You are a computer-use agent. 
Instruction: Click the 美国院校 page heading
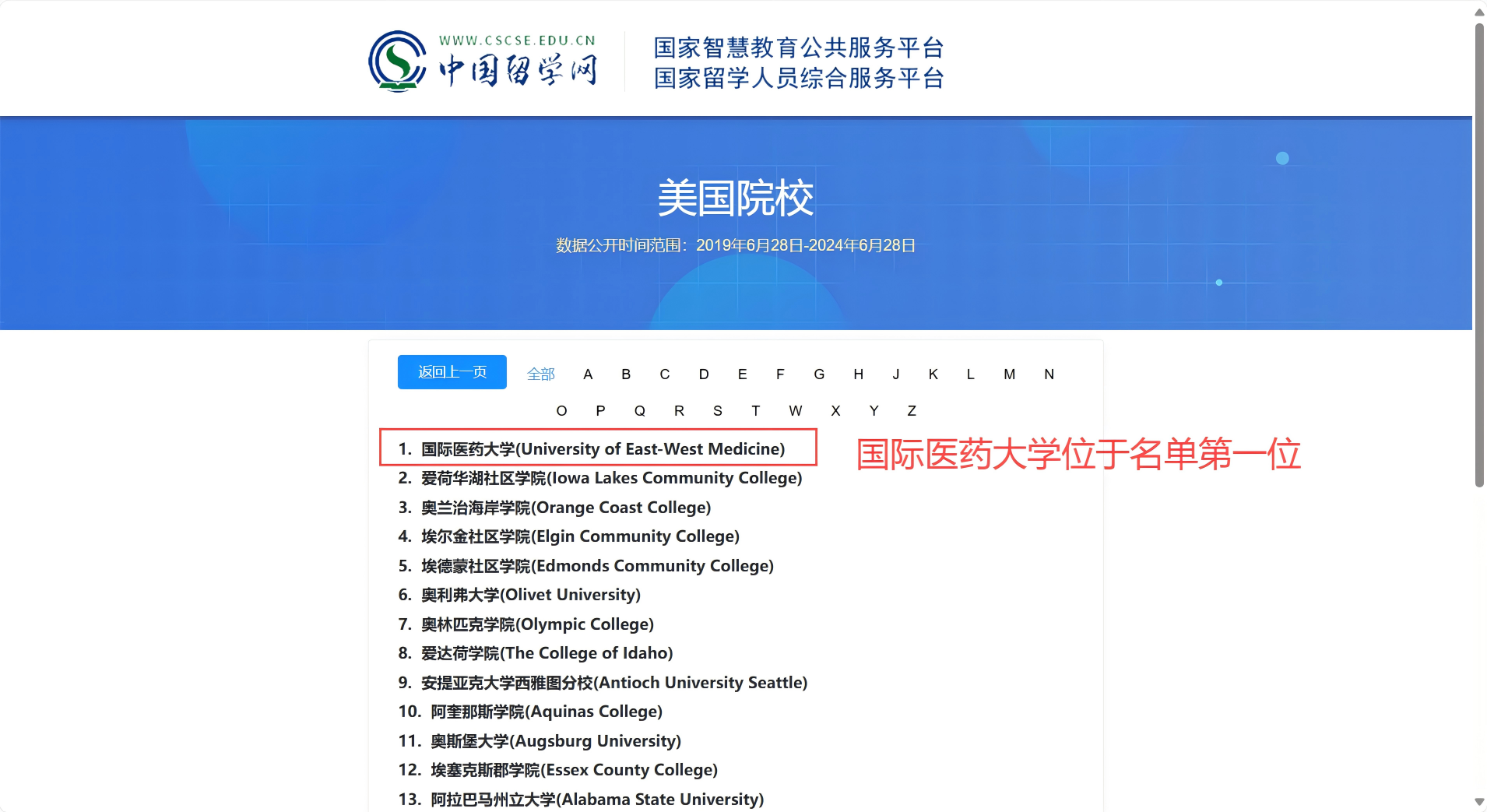click(x=736, y=198)
